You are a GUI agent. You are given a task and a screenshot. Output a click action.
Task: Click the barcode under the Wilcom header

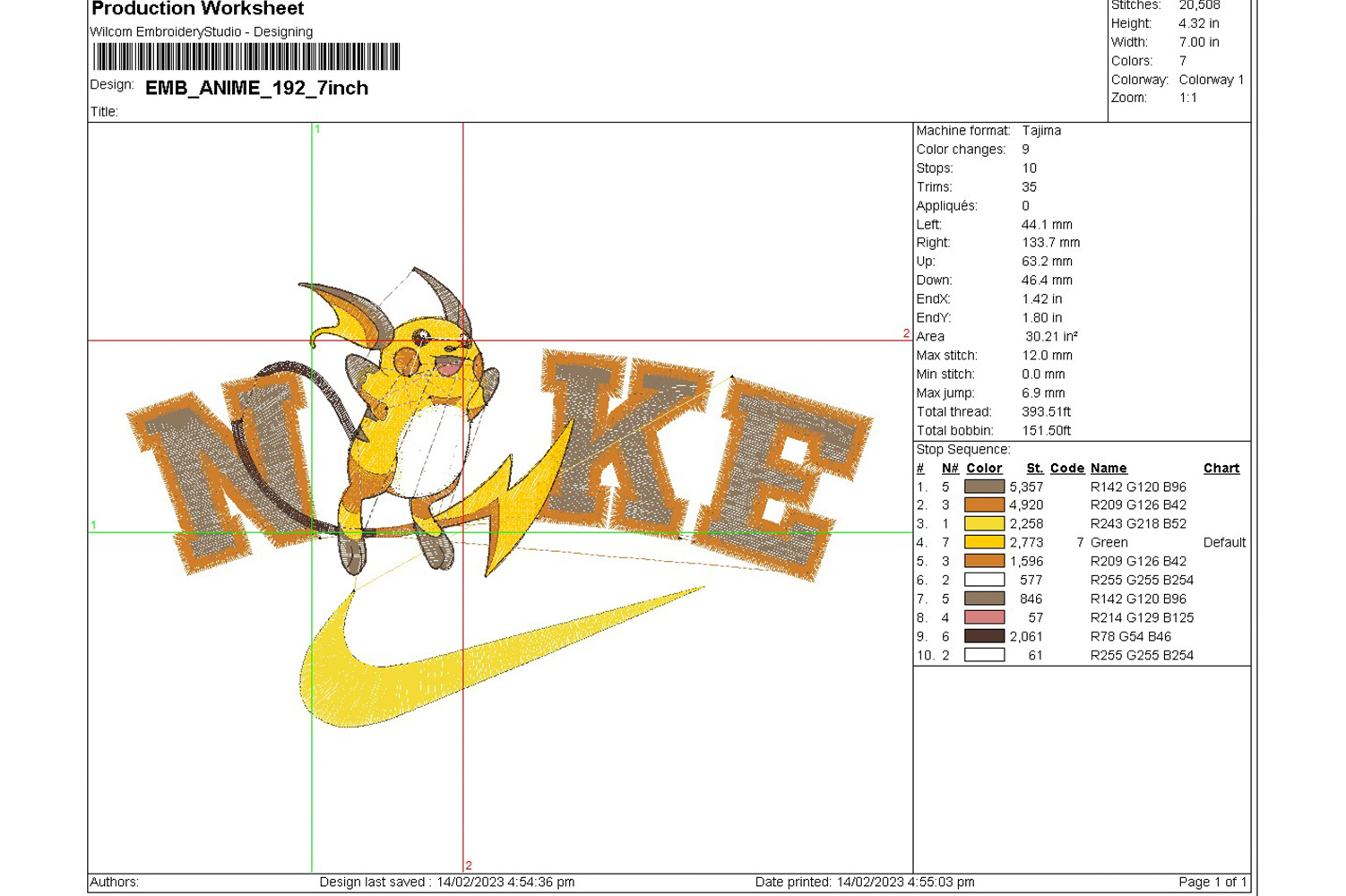[246, 56]
